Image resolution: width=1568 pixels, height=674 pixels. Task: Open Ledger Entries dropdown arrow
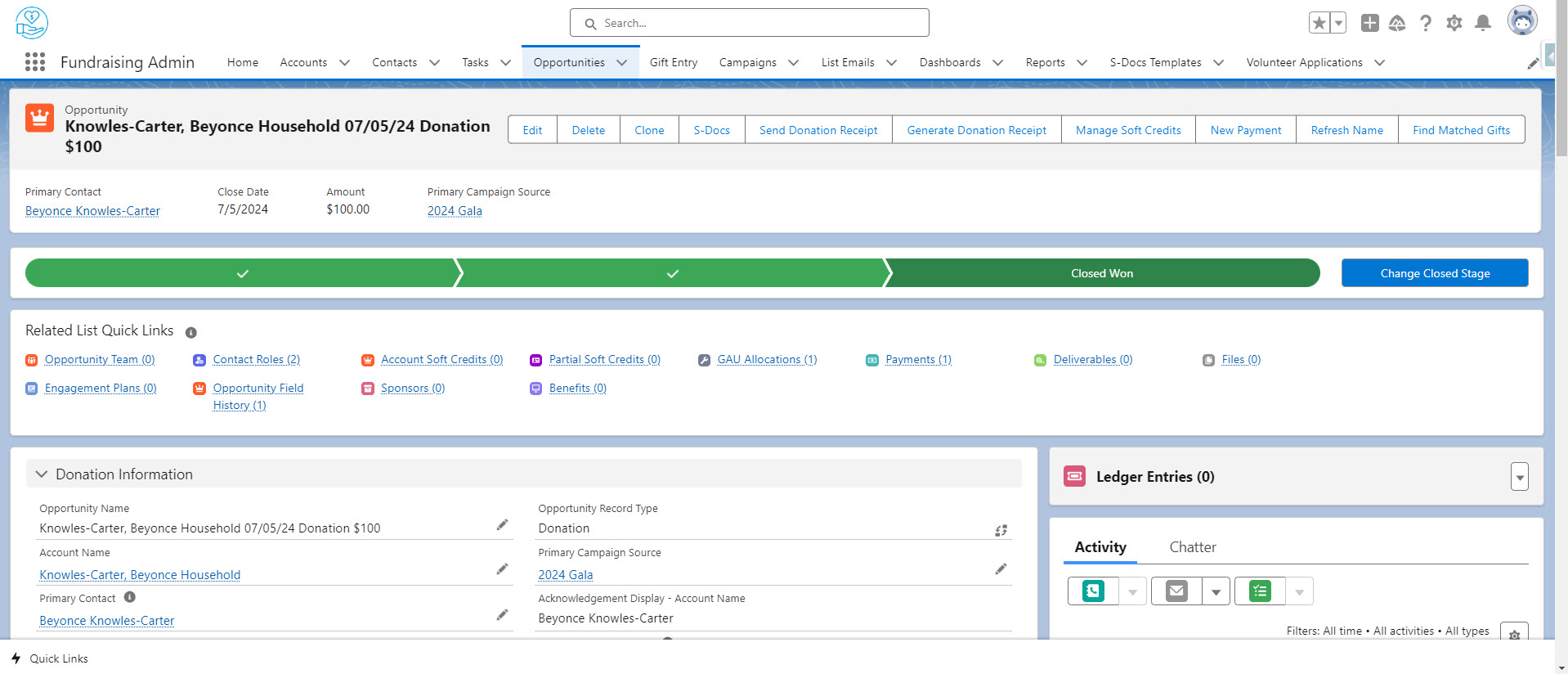click(x=1519, y=477)
